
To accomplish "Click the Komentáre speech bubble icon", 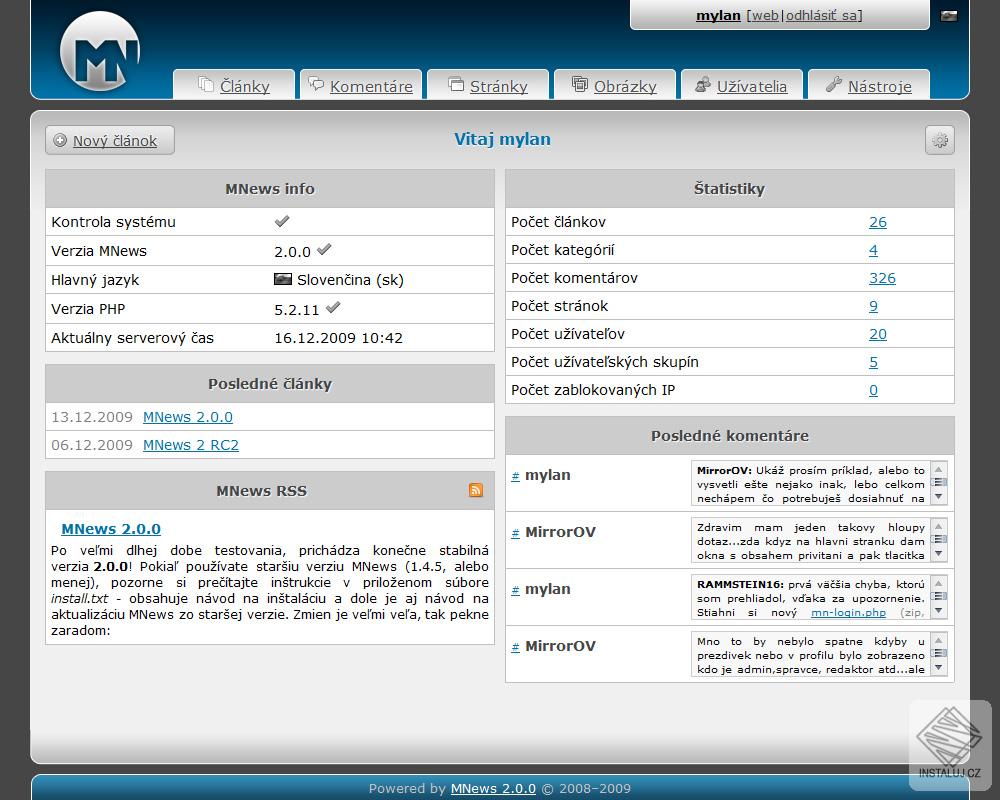I will (316, 84).
